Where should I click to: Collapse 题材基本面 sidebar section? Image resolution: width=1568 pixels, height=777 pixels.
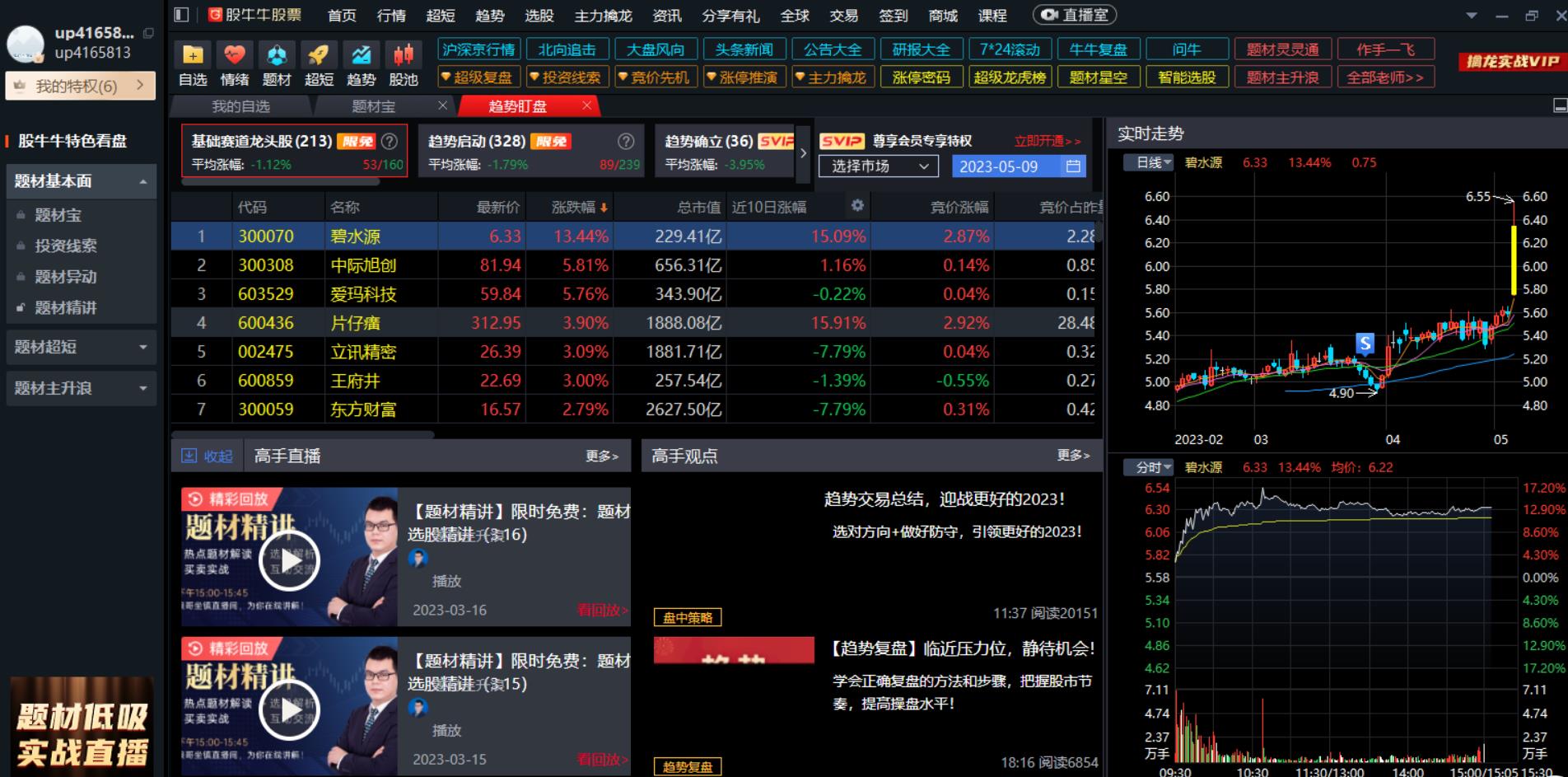coord(81,181)
